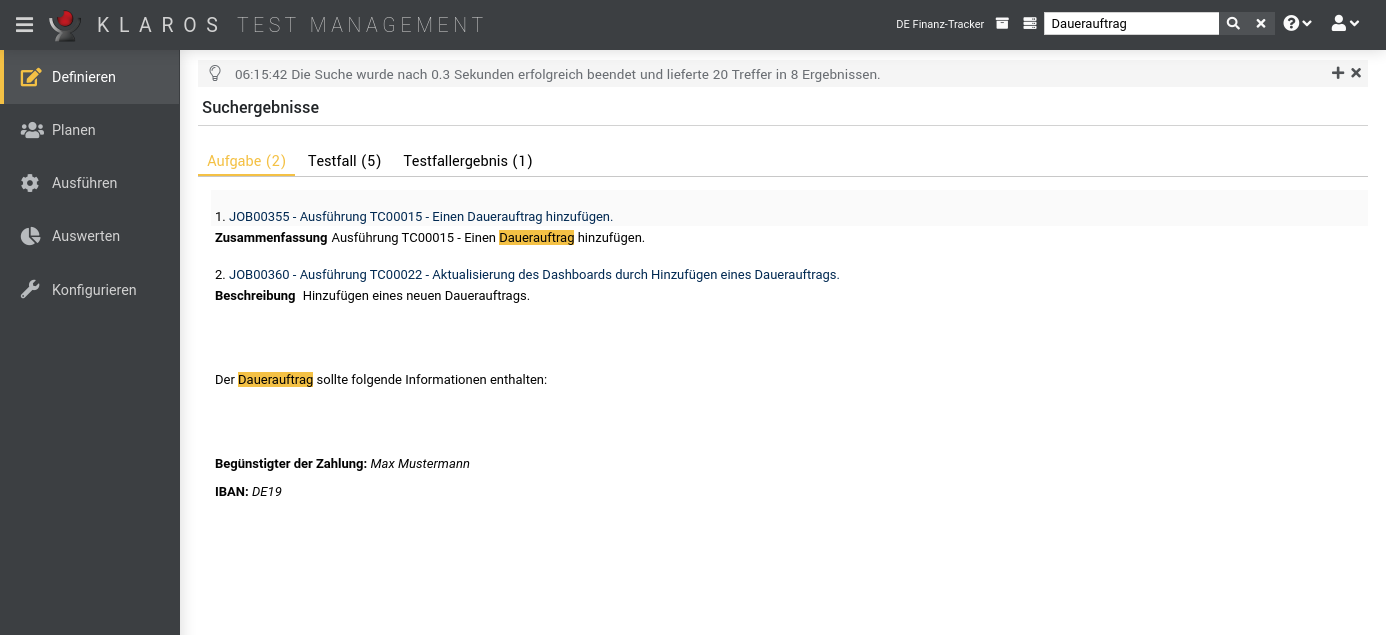Open the Ausführen sidebar section
1386x635 pixels.
click(90, 183)
